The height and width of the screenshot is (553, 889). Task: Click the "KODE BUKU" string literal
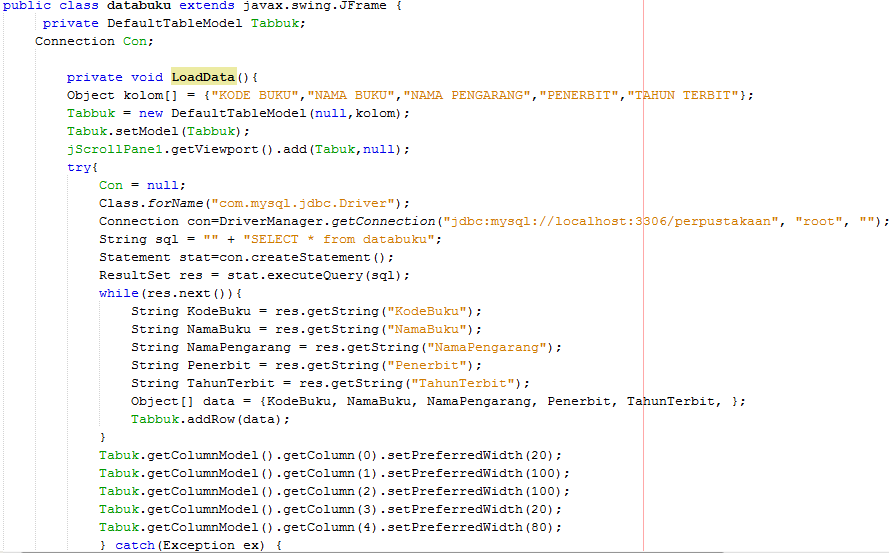click(255, 95)
